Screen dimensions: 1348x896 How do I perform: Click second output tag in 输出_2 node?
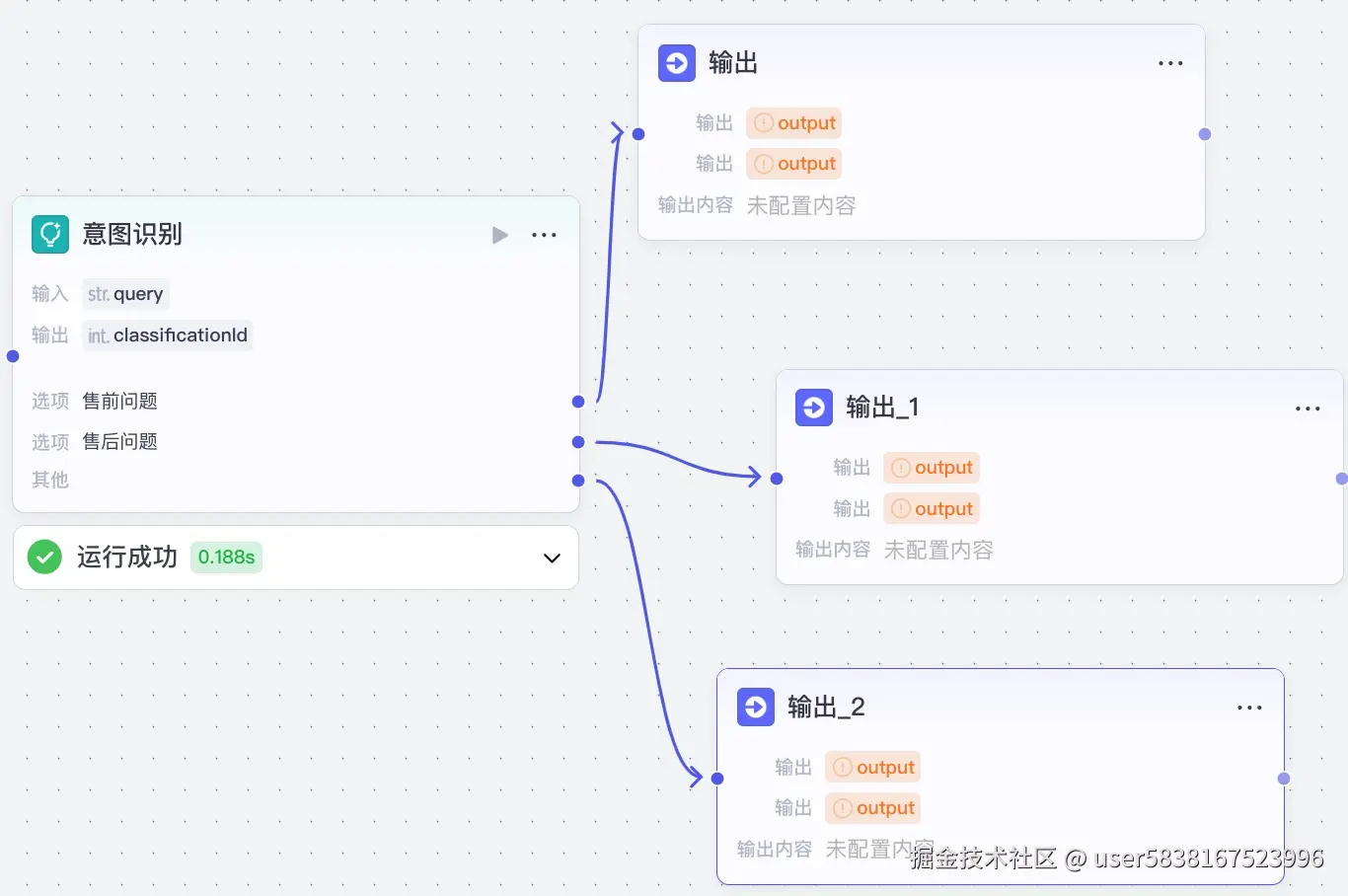point(873,808)
